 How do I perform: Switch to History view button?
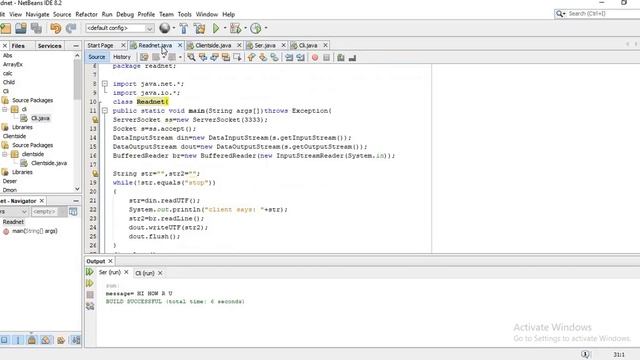pos(122,57)
